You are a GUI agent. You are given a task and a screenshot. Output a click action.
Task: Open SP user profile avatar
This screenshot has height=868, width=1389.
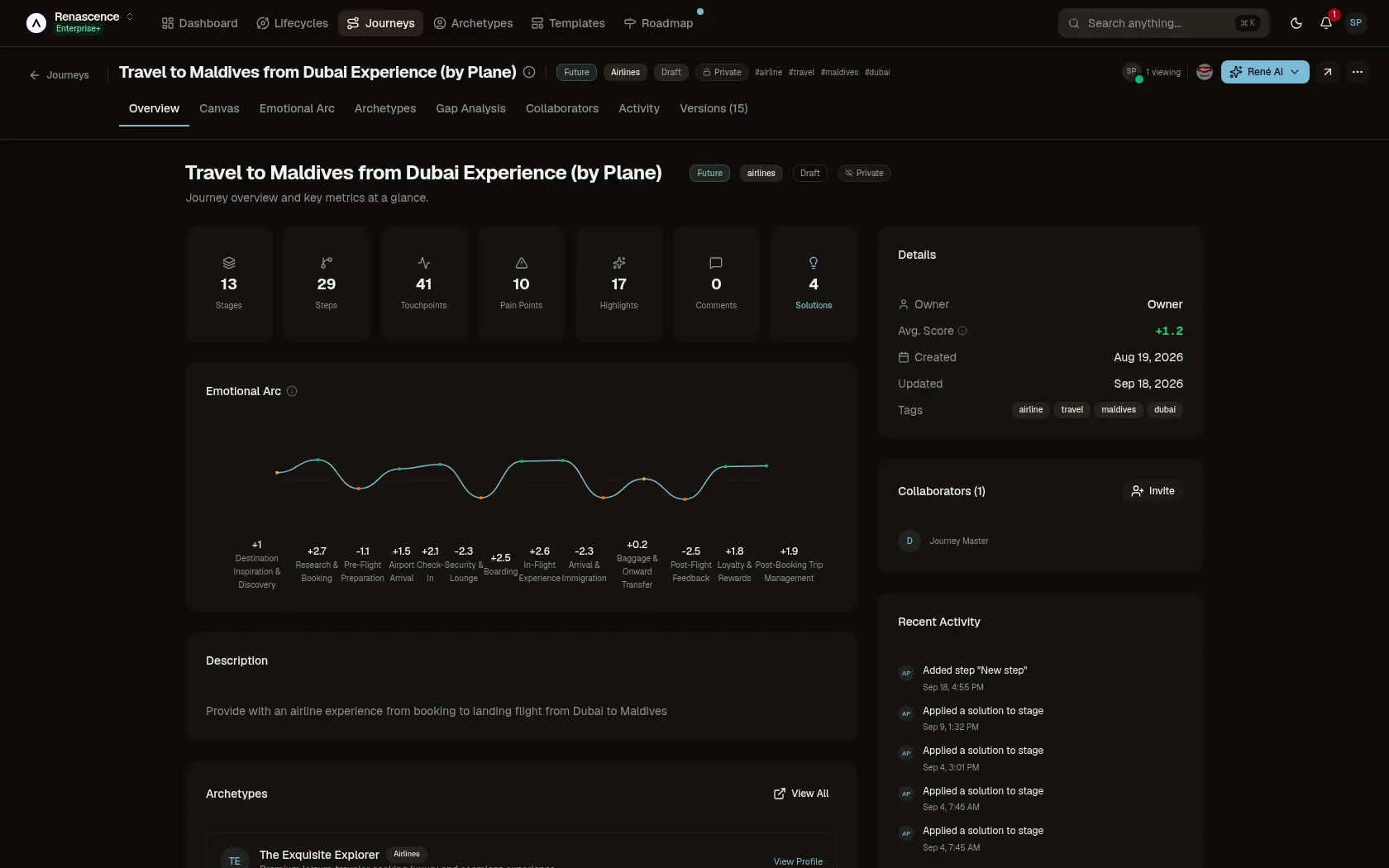[1356, 23]
